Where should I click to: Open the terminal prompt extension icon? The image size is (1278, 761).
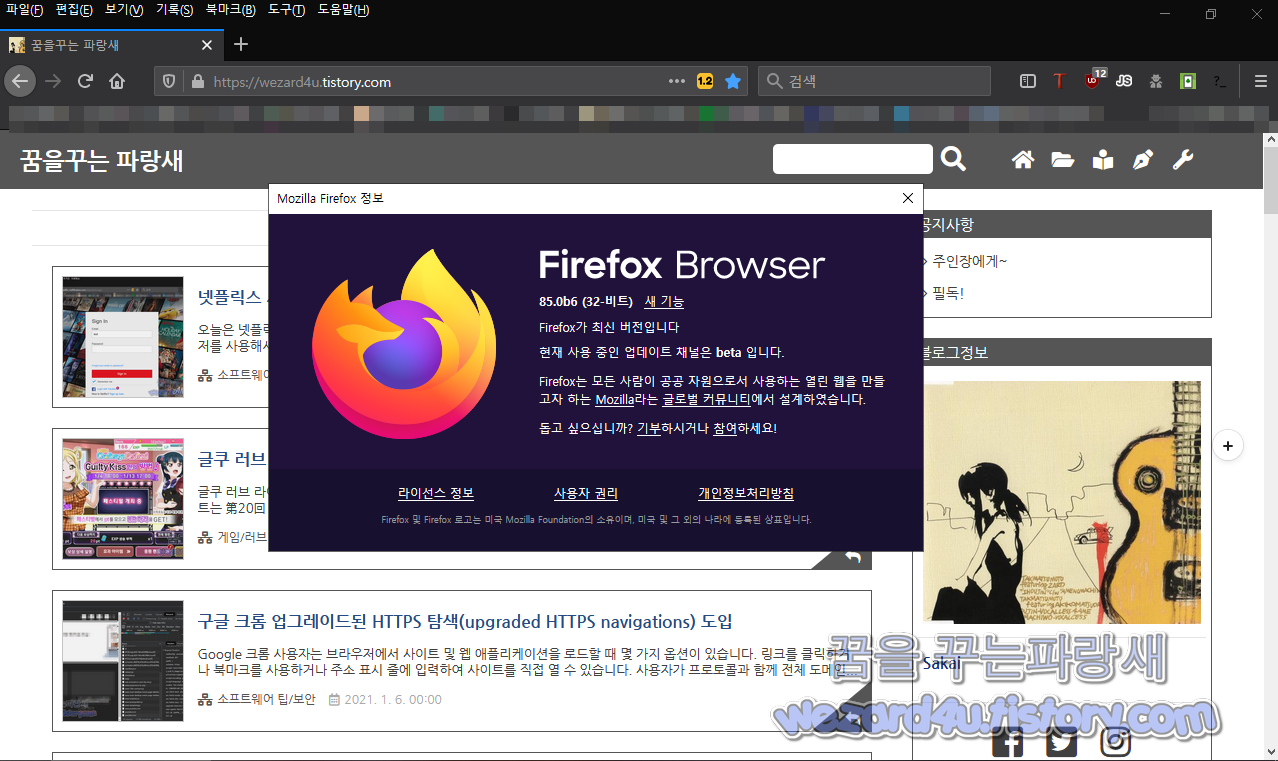click(1220, 81)
